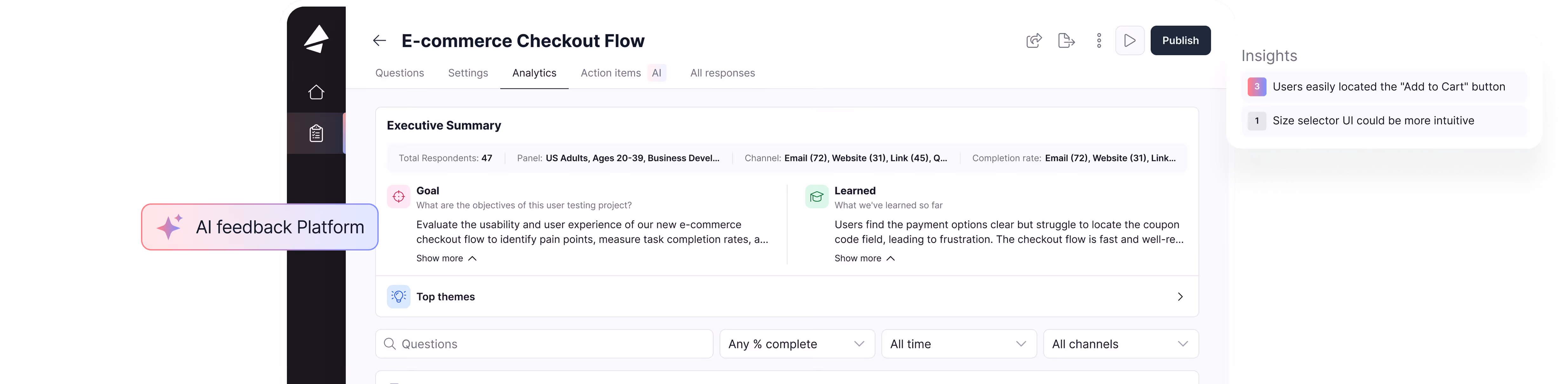1568x384 pixels.
Task: Select the clipboard surveys sidebar icon
Action: [316, 133]
